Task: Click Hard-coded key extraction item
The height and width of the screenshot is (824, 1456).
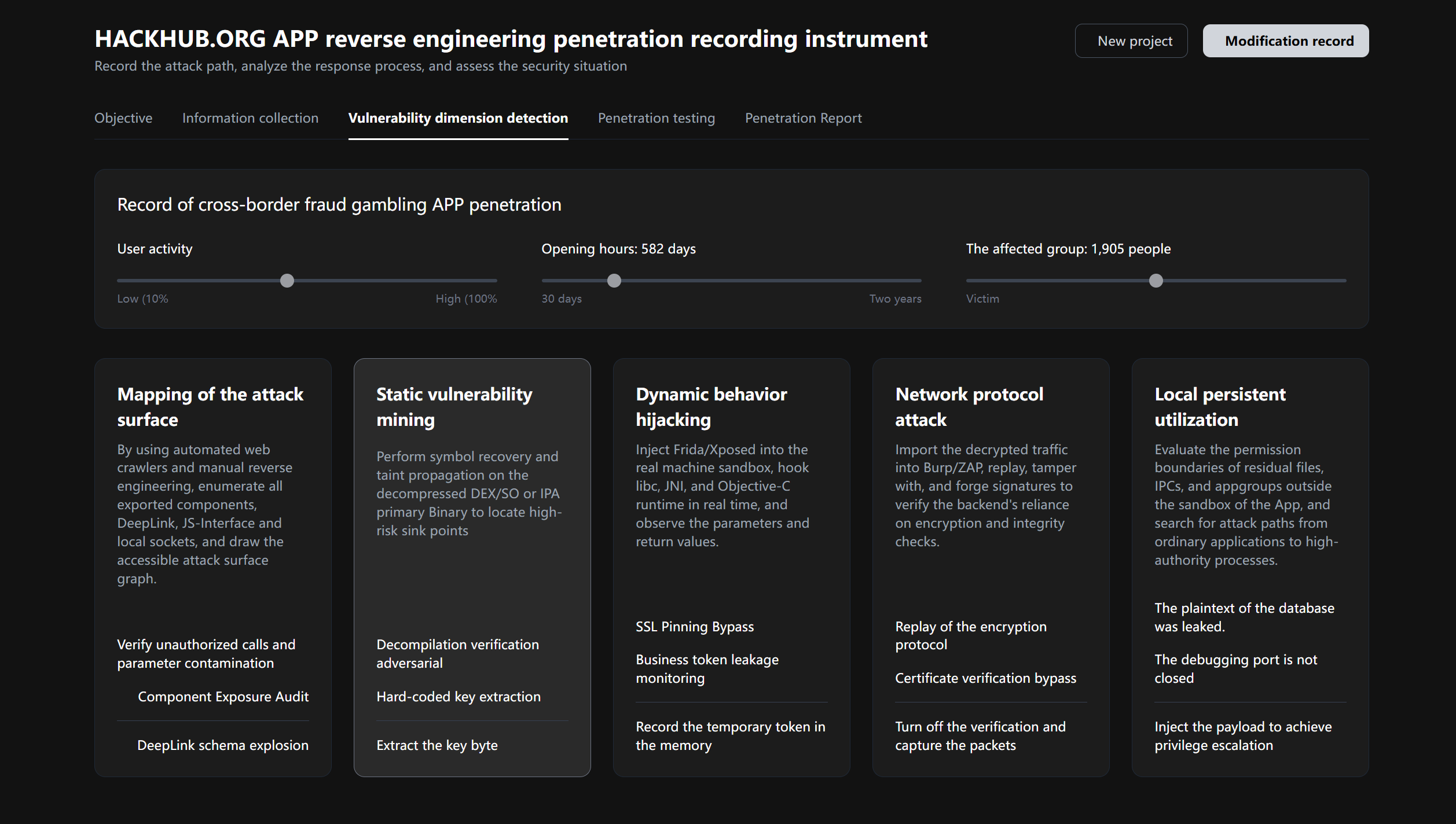Action: pyautogui.click(x=458, y=697)
